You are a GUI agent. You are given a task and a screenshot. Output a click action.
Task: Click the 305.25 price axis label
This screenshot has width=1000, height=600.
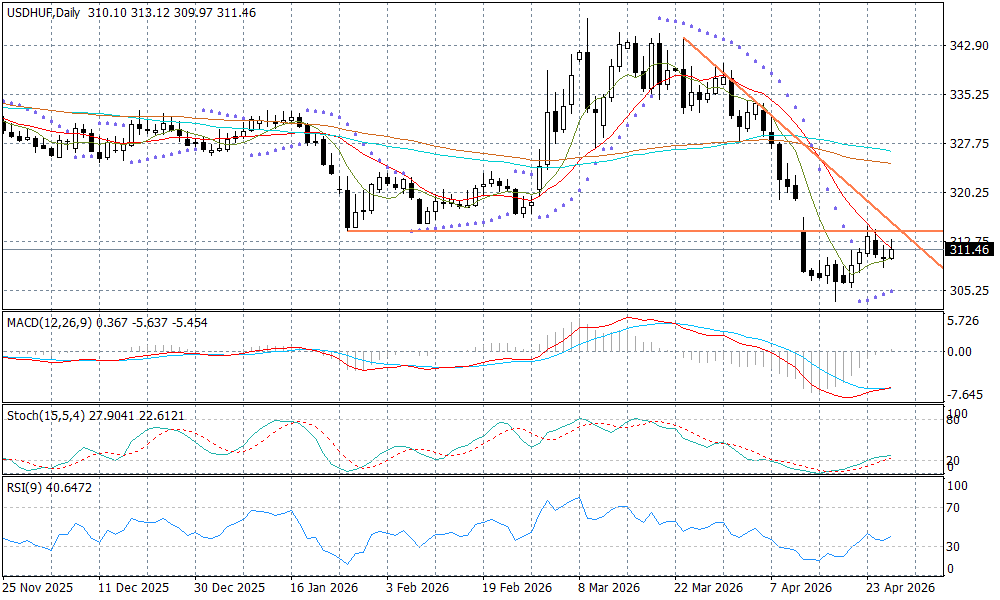point(968,290)
